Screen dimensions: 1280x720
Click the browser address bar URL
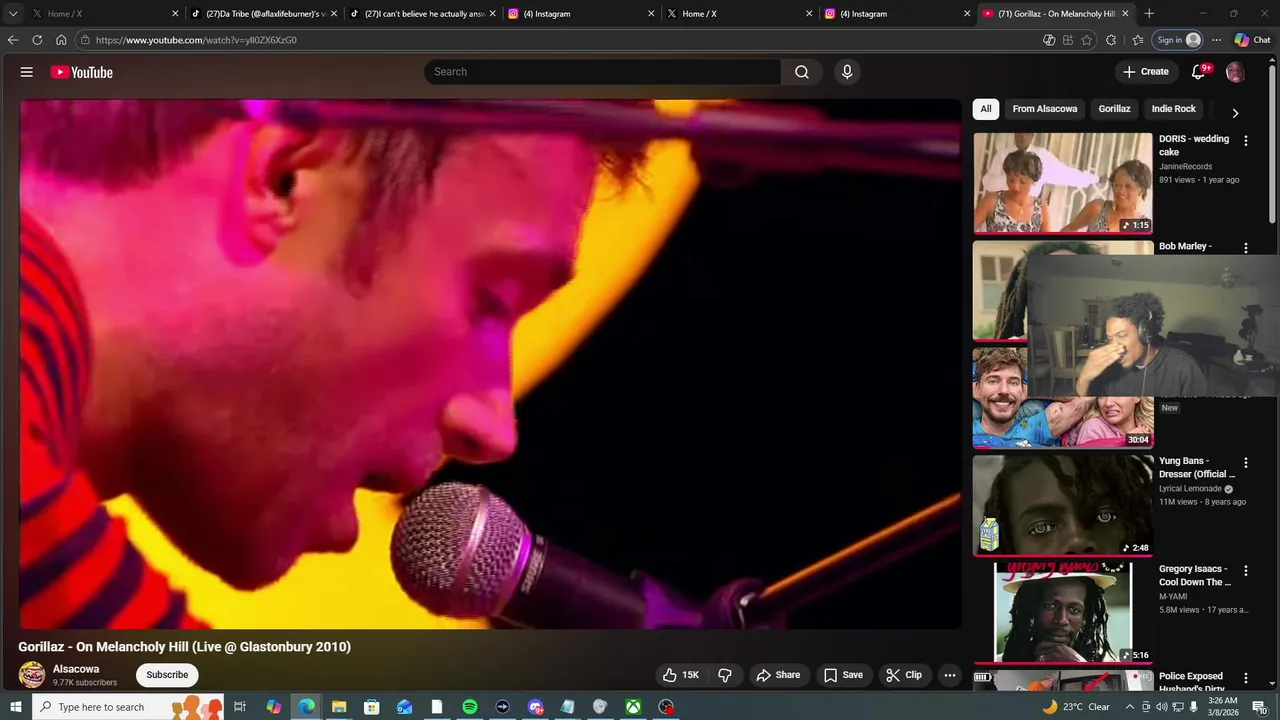[x=196, y=40]
